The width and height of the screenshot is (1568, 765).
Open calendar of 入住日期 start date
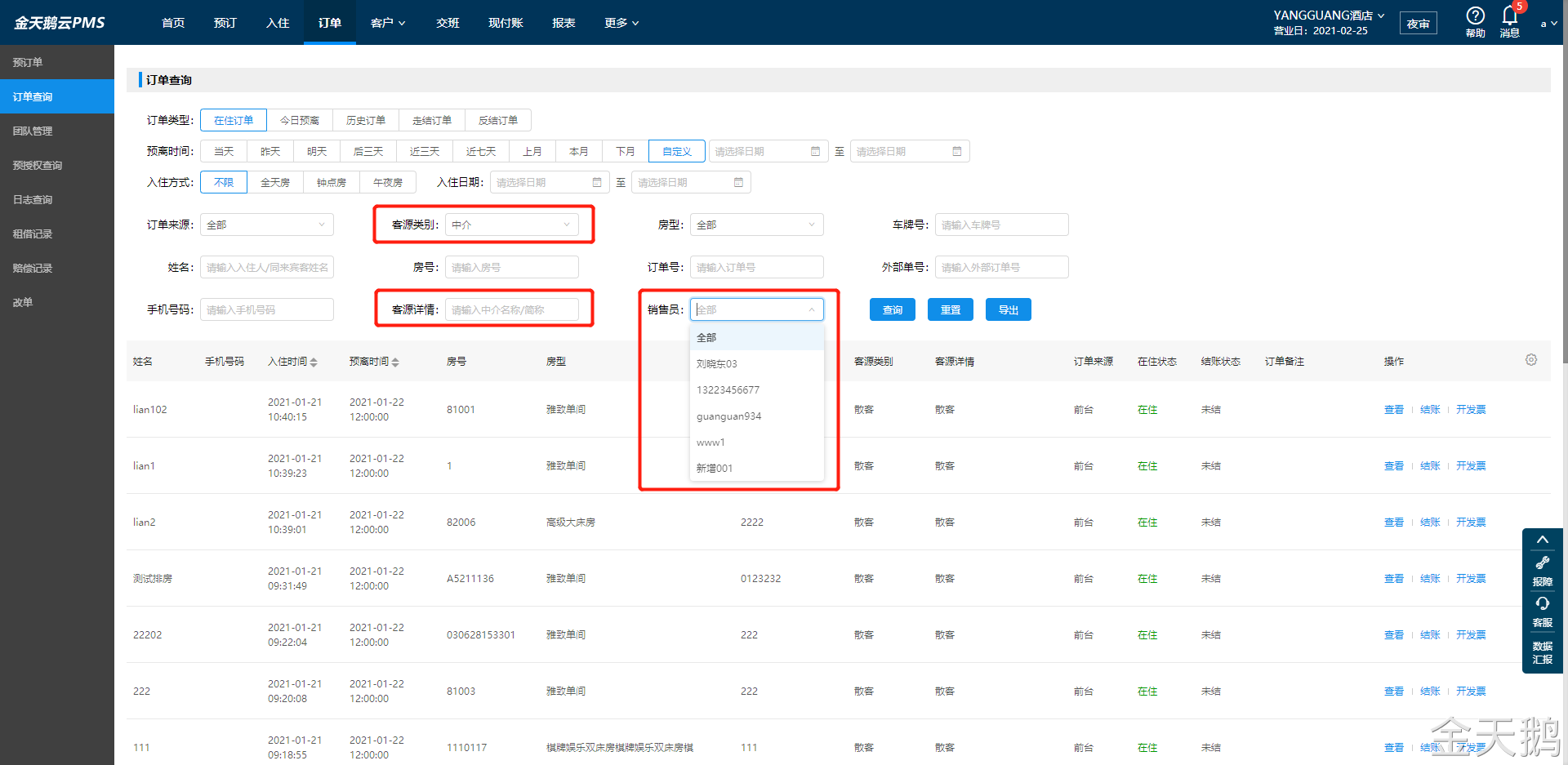[x=597, y=183]
